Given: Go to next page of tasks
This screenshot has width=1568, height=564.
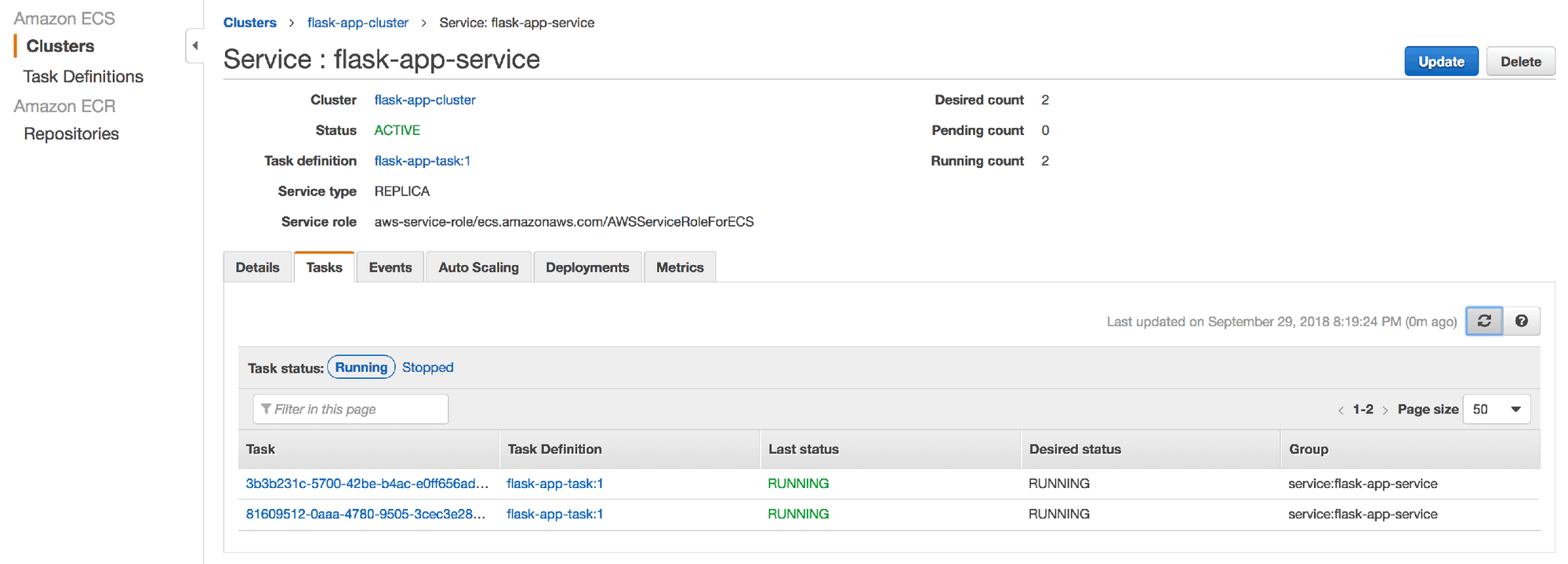Looking at the screenshot, I should 1385,409.
